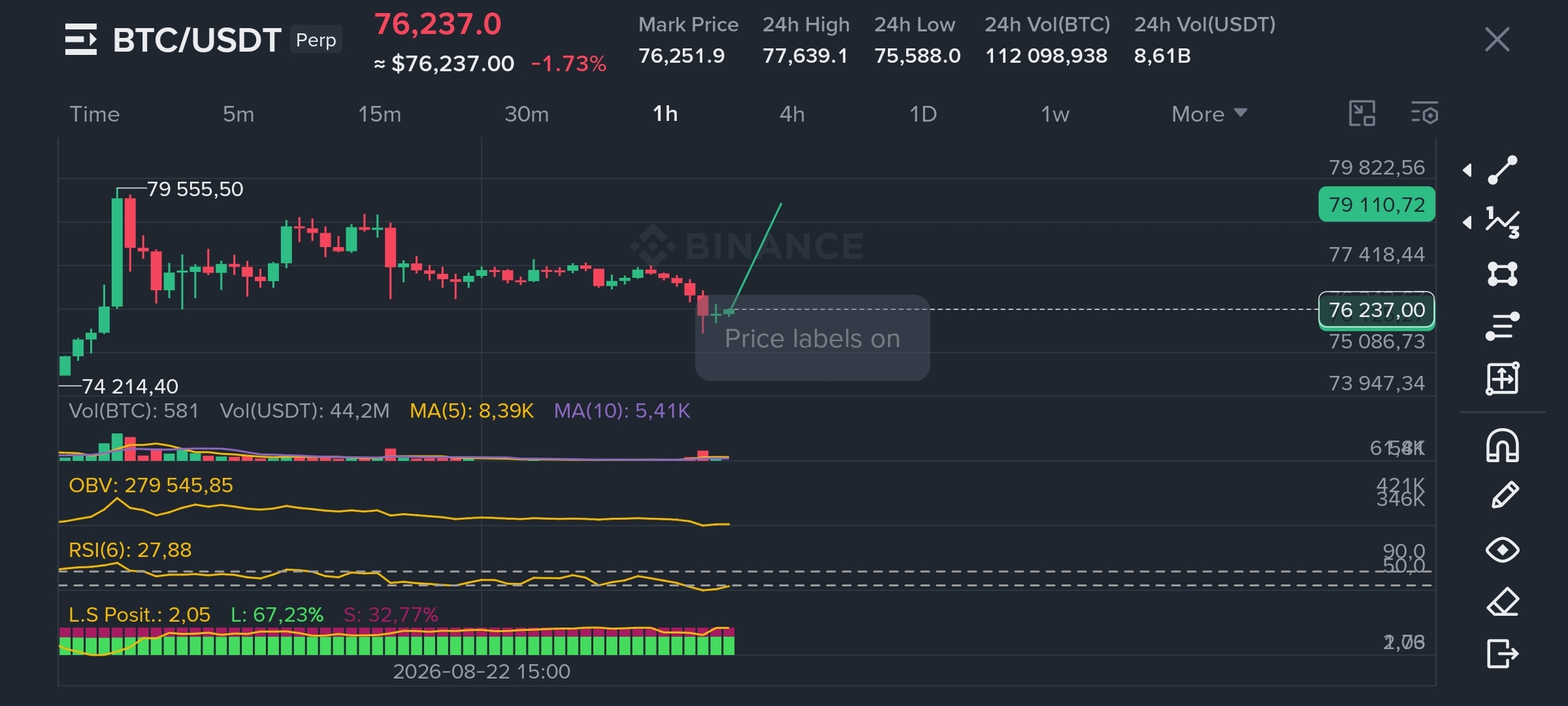Image resolution: width=1568 pixels, height=706 pixels.
Task: Click the 2026-08-22 15:00 time label
Action: pos(482,671)
